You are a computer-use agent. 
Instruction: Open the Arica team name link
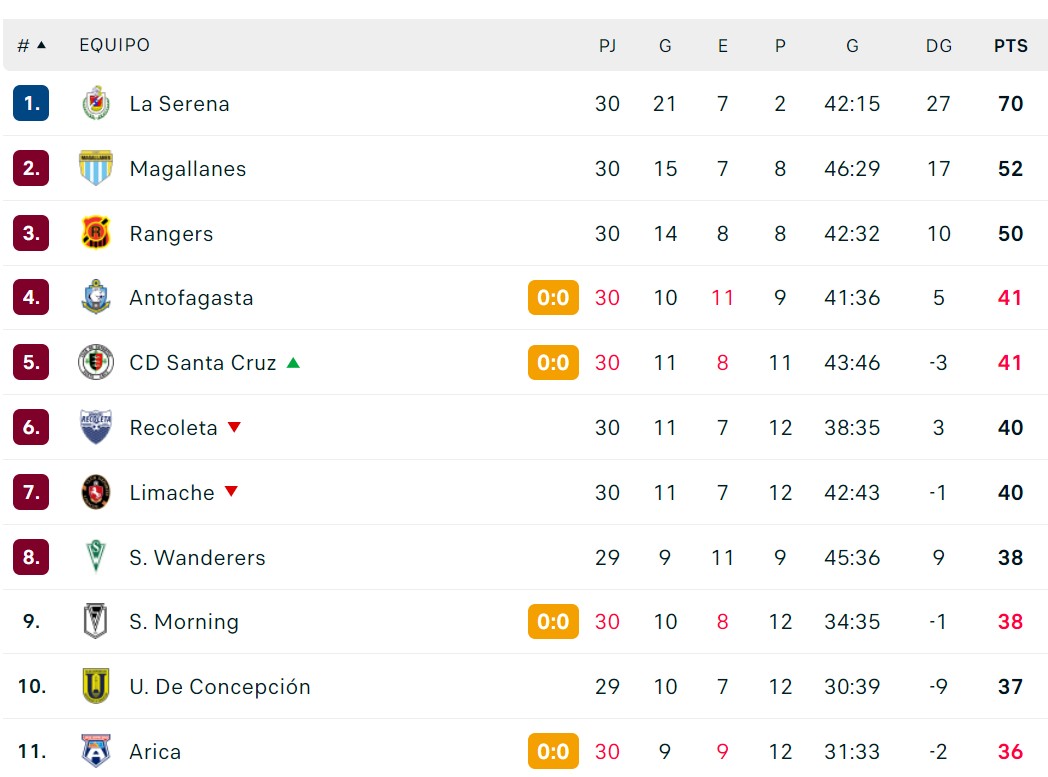pyautogui.click(x=155, y=752)
